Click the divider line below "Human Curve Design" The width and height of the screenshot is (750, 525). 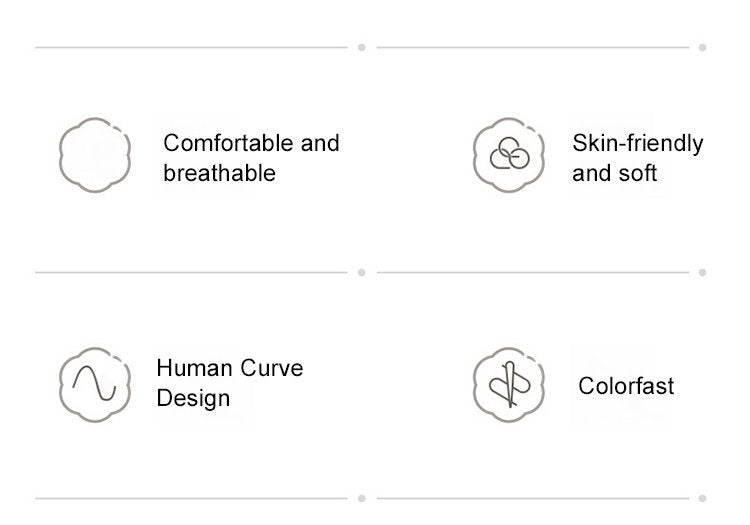click(190, 497)
